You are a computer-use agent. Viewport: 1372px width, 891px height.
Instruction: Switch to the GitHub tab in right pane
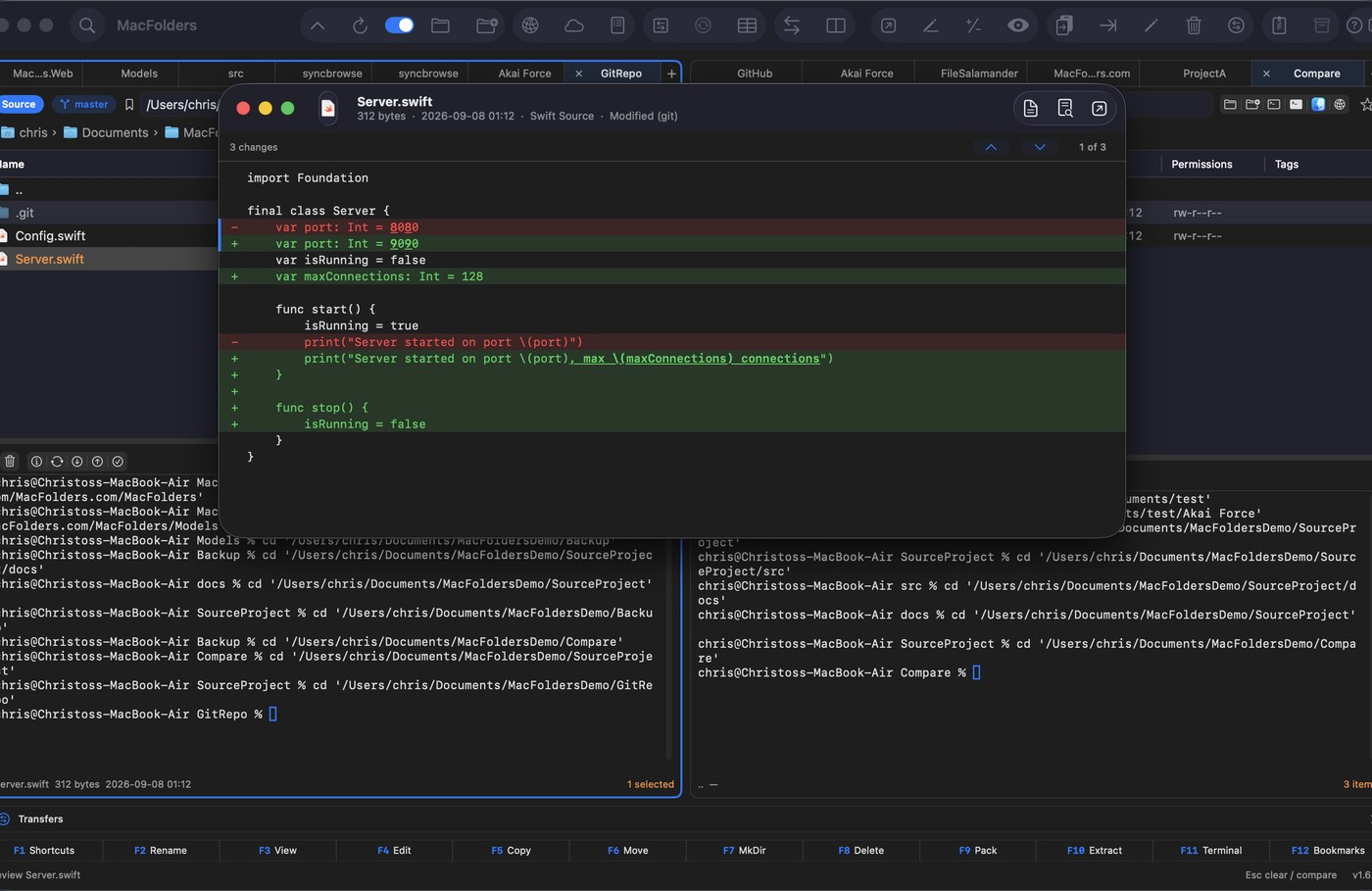pyautogui.click(x=755, y=74)
